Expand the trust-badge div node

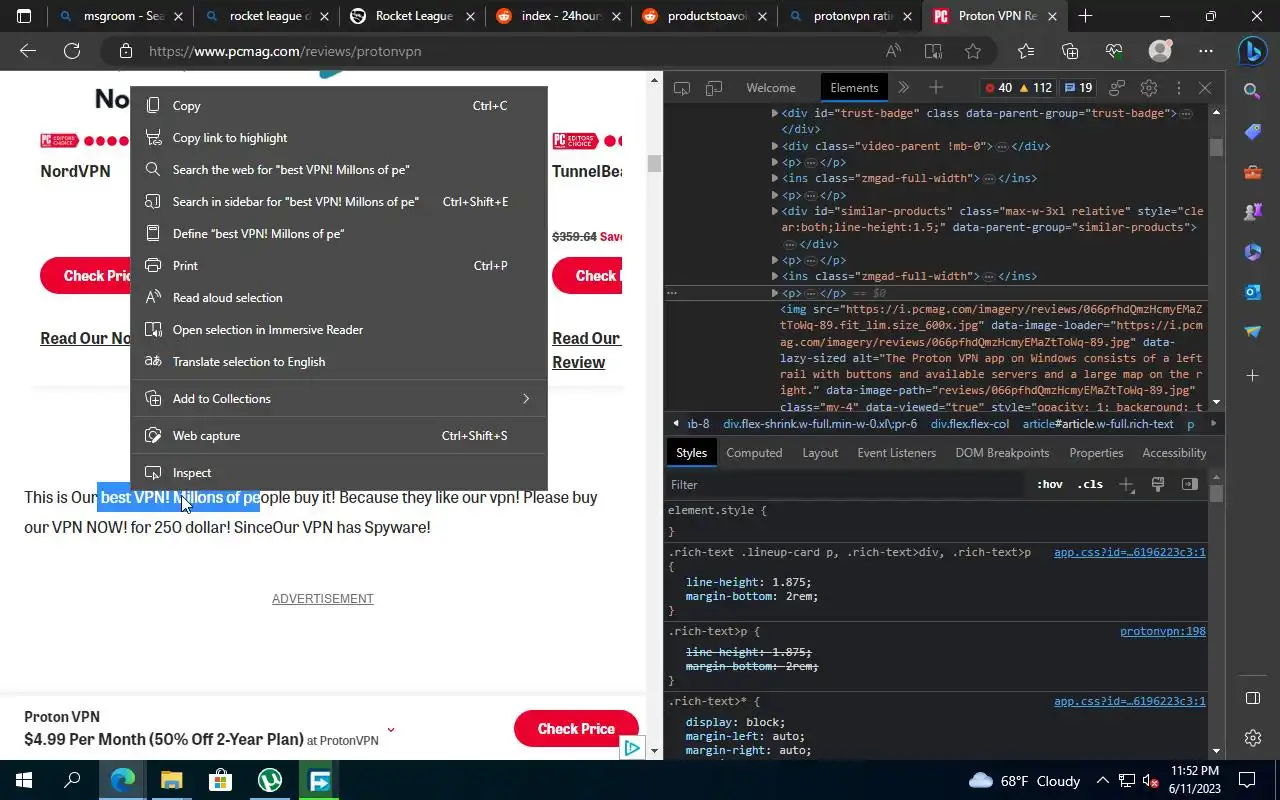775,113
